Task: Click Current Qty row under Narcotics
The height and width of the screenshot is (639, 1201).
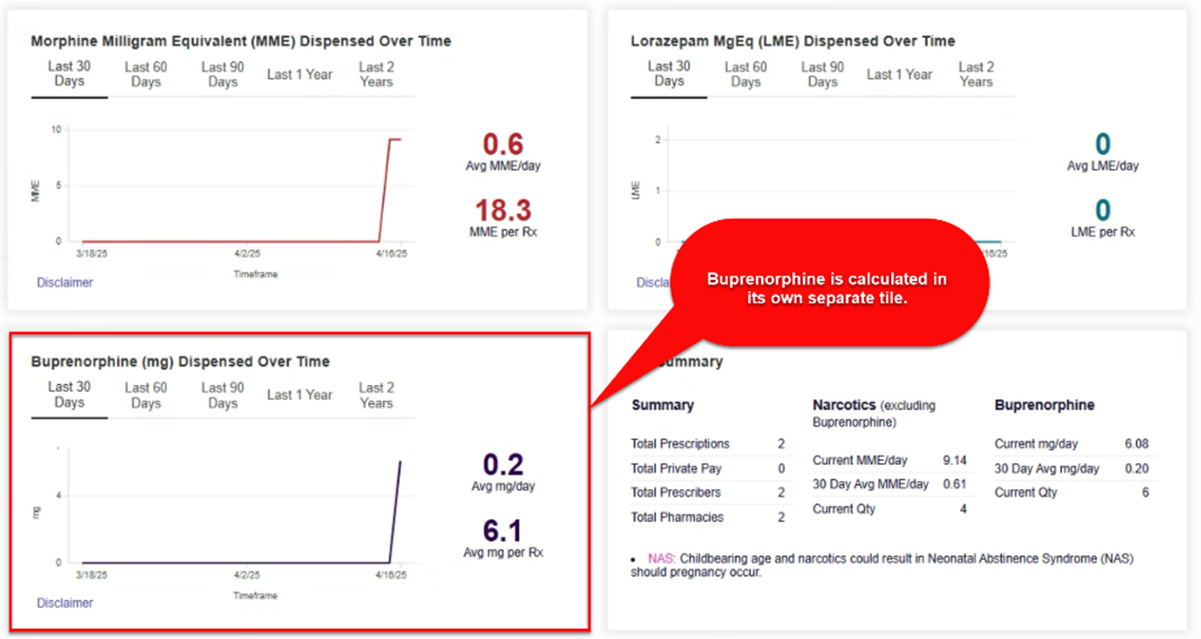Action: tap(891, 509)
